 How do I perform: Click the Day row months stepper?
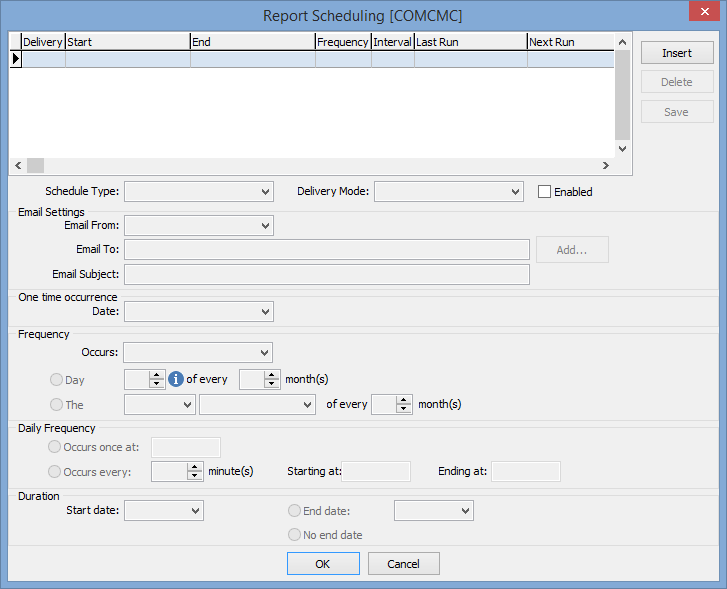coord(260,379)
